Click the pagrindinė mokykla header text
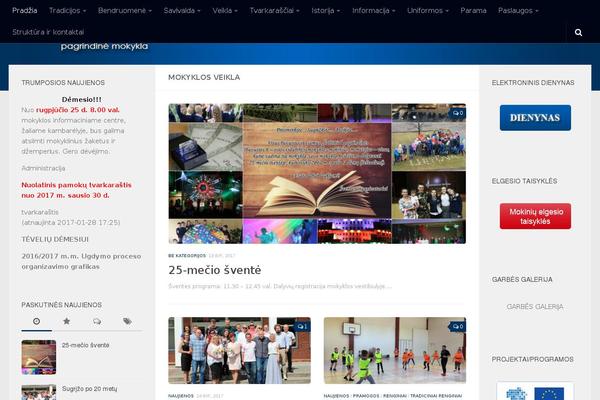The image size is (600, 400). pos(104,46)
